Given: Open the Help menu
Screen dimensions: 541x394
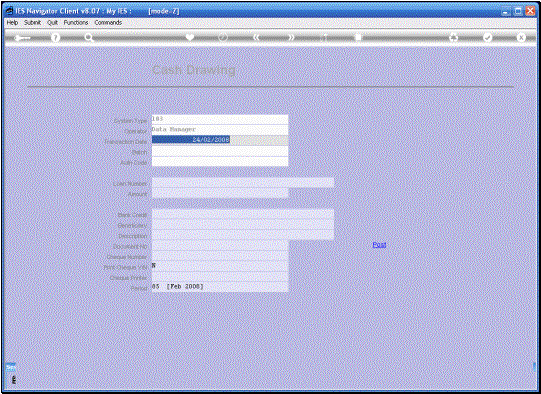Looking at the screenshot, I should 12,22.
